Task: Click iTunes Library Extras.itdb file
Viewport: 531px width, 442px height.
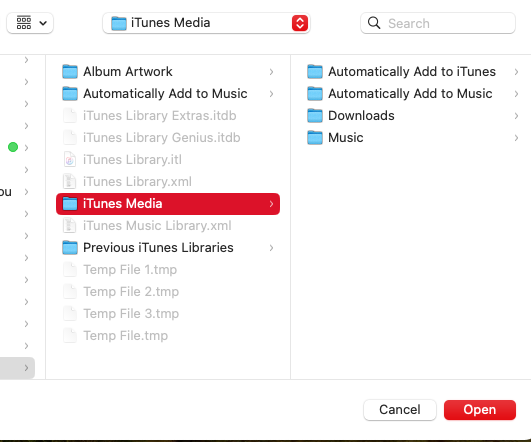Action: pyautogui.click(x=168, y=116)
